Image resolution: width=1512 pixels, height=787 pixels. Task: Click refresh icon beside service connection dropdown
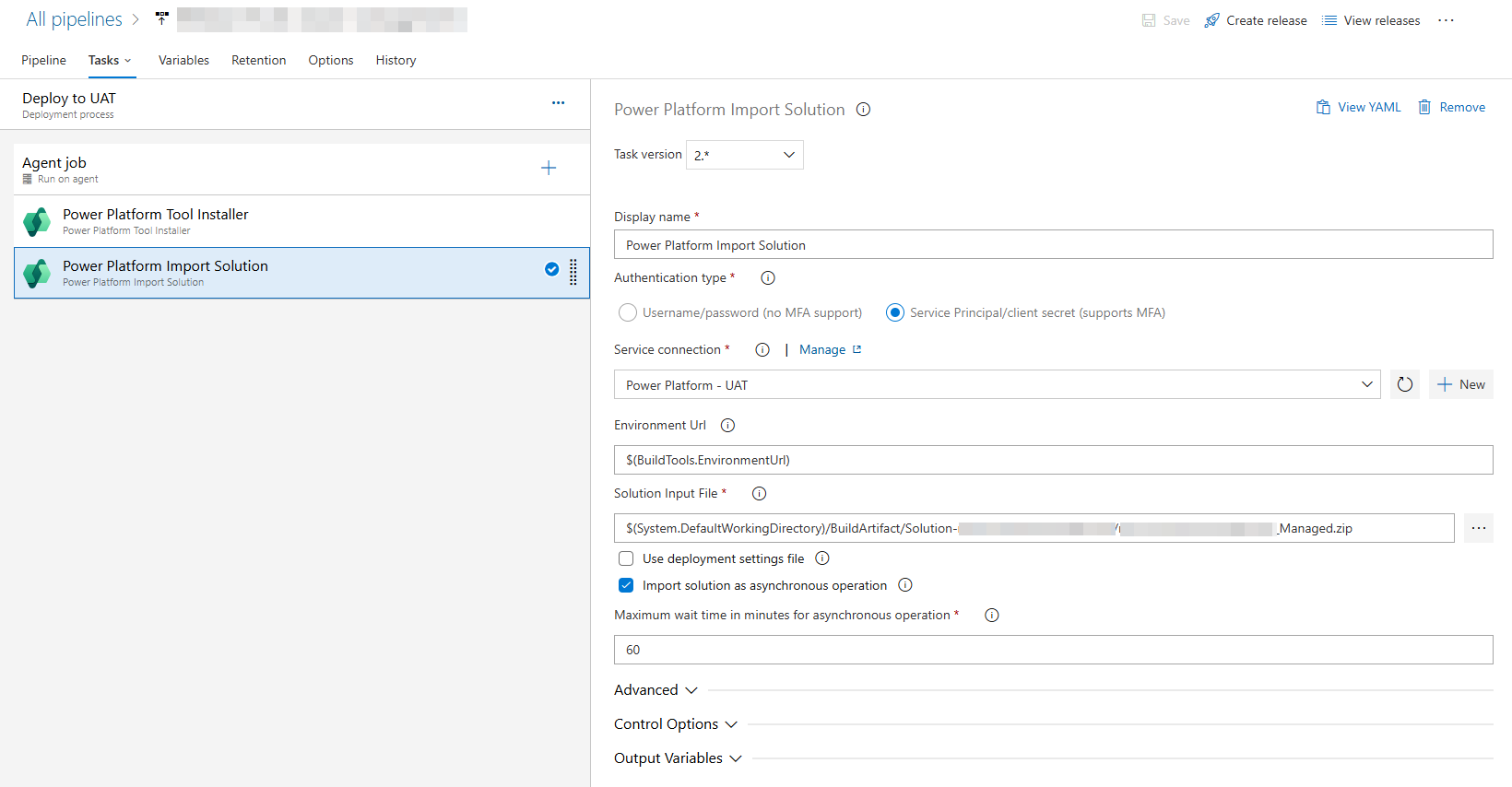coord(1404,384)
